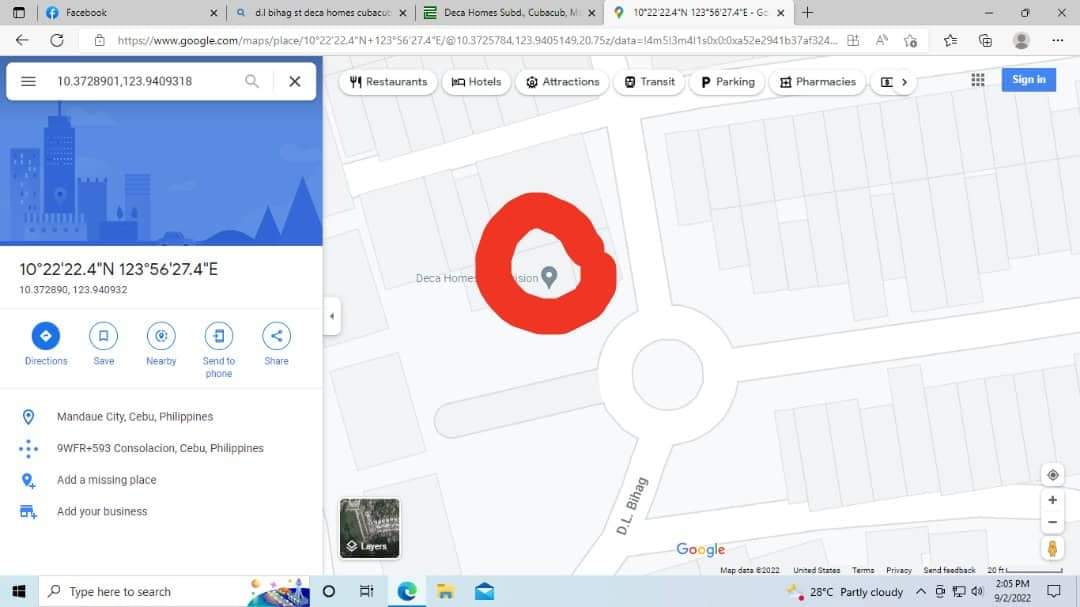Open the Google Maps hamburger menu
The image size is (1080, 607).
29,82
